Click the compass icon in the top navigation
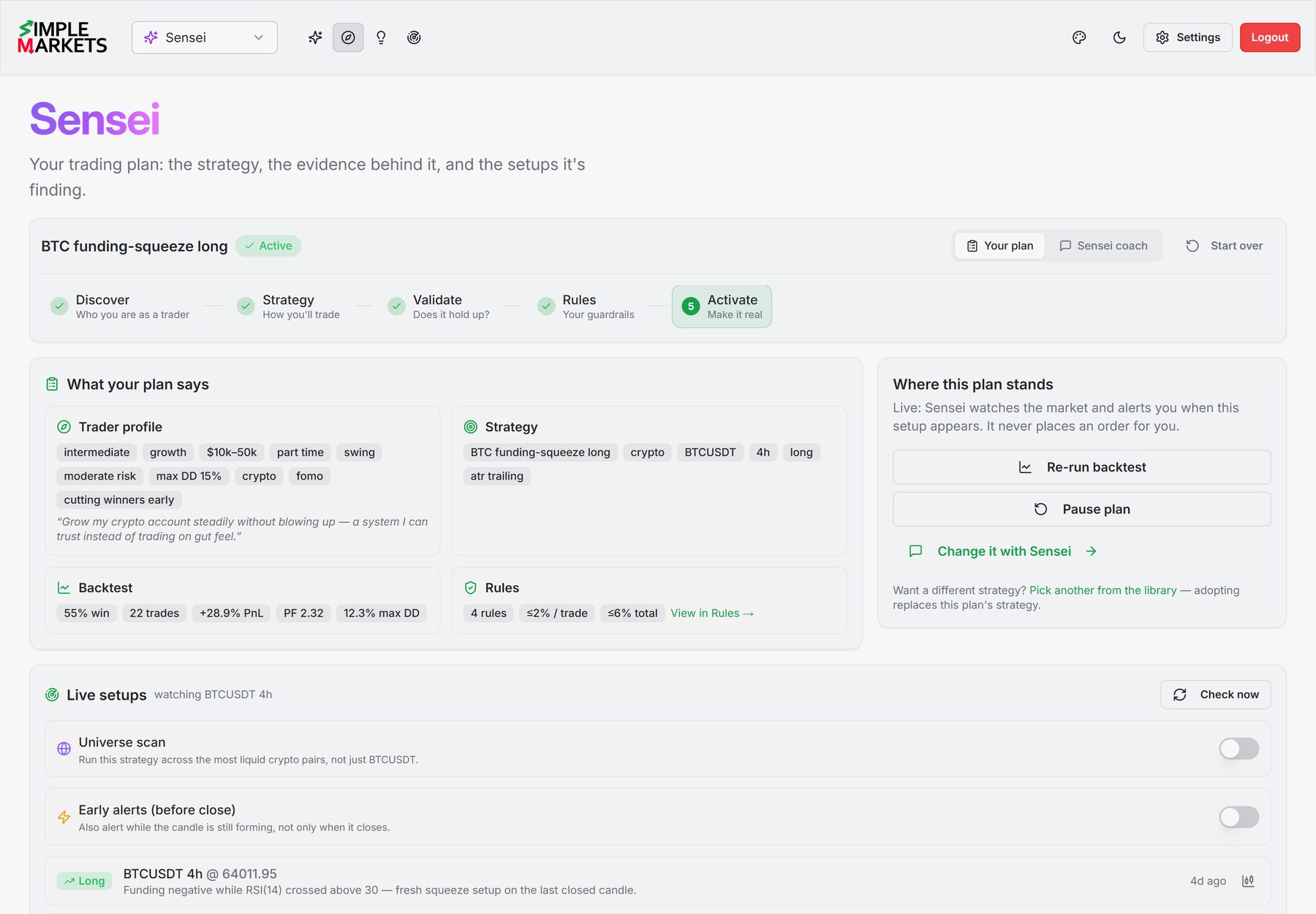 pos(348,37)
